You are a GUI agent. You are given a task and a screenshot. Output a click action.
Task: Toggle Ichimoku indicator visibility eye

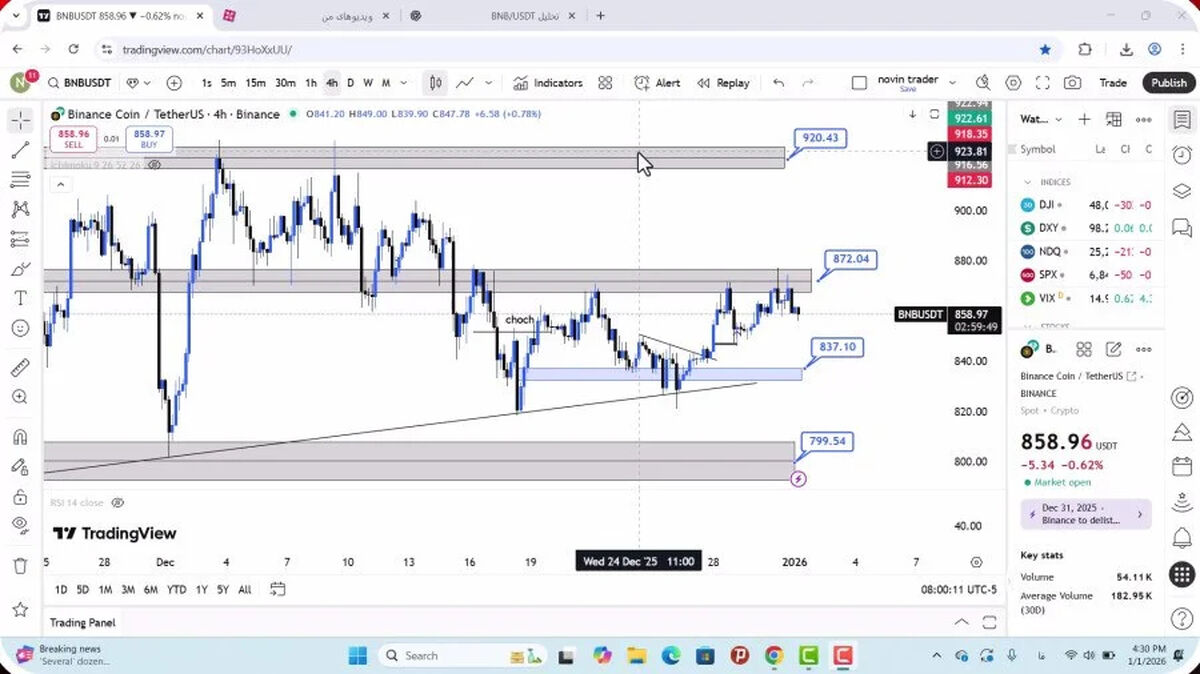154,165
